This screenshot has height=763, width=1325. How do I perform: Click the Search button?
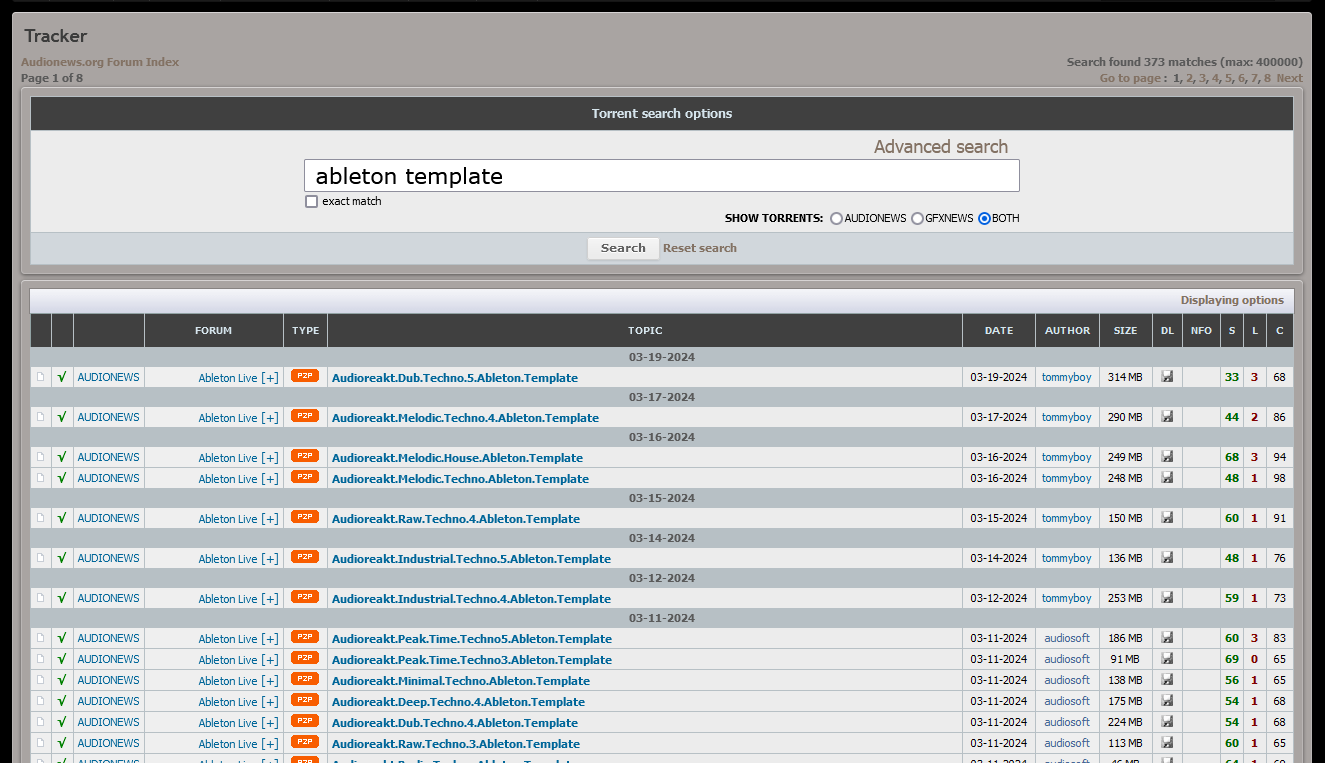(x=623, y=248)
